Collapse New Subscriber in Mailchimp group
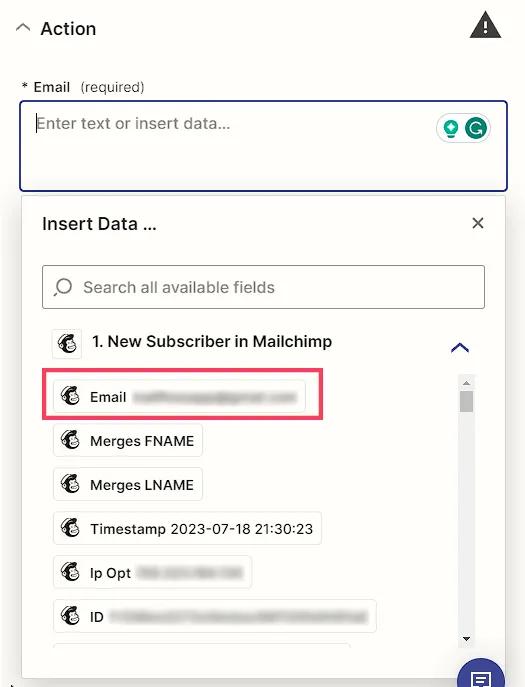 point(460,348)
